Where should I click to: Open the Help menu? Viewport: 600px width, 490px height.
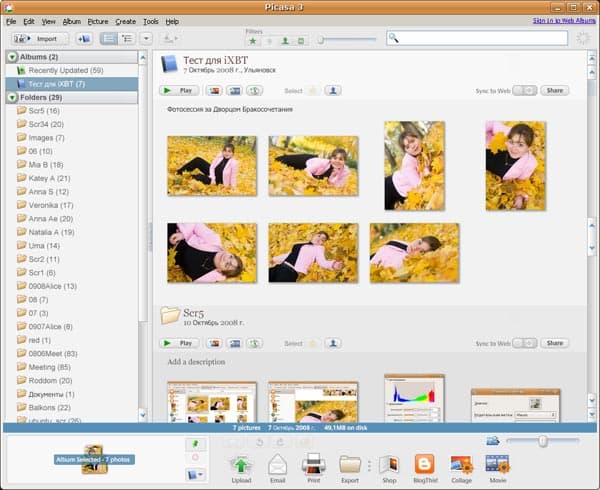click(x=172, y=22)
